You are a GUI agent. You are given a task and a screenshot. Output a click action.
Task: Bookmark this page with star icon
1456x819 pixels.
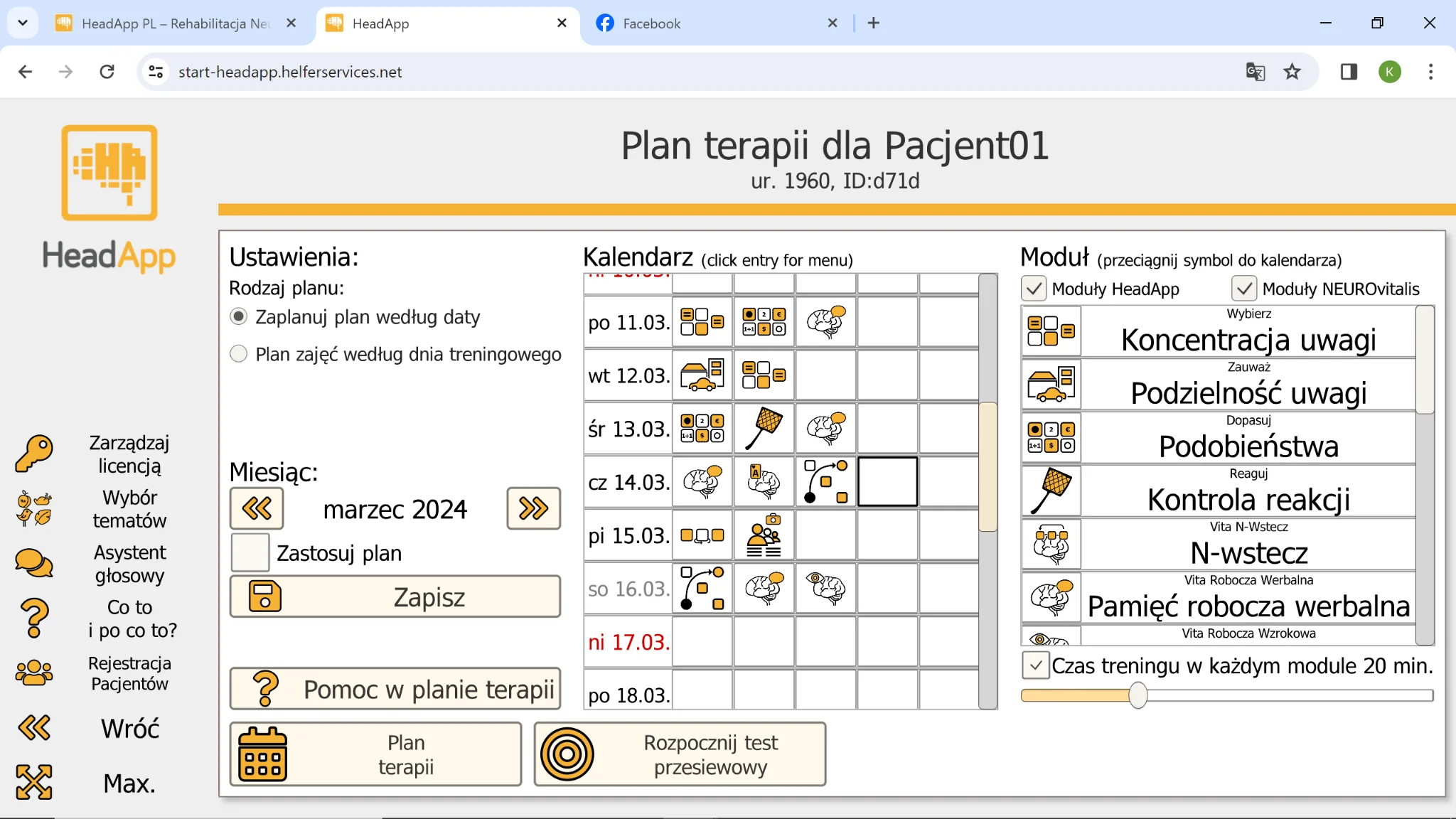pyautogui.click(x=1292, y=72)
